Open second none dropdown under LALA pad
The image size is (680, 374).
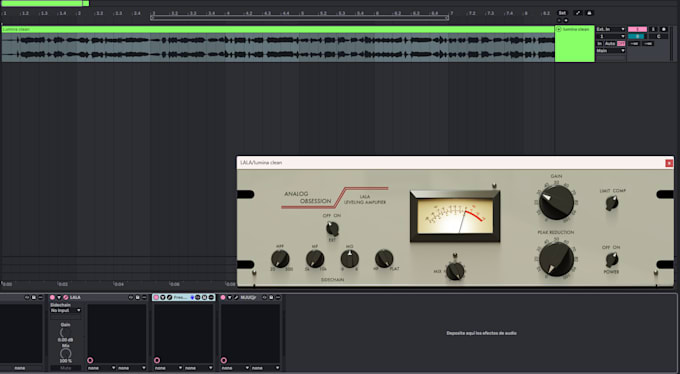coord(132,368)
